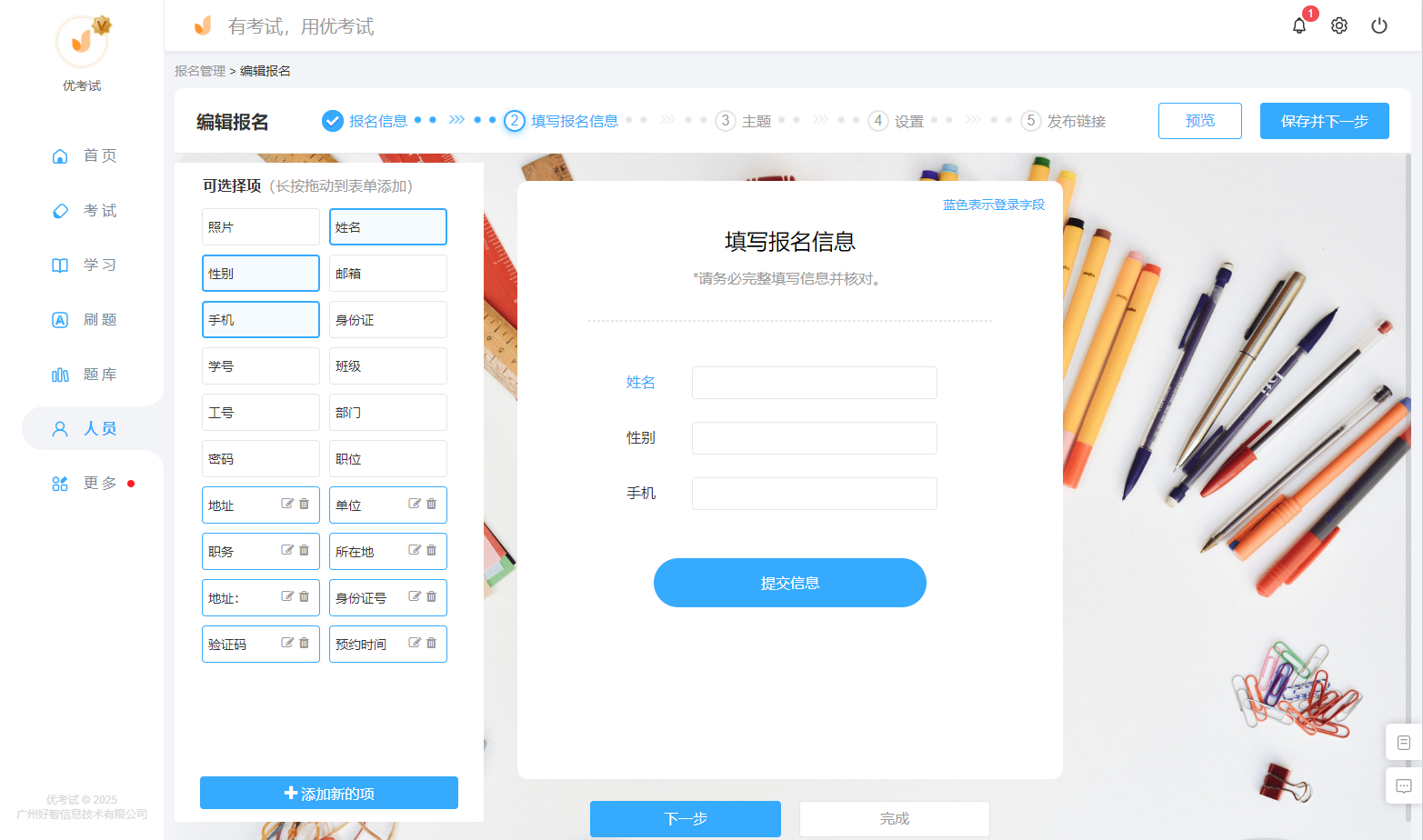Select the 身份证 option field
The width and height of the screenshot is (1423, 840).
tap(388, 319)
